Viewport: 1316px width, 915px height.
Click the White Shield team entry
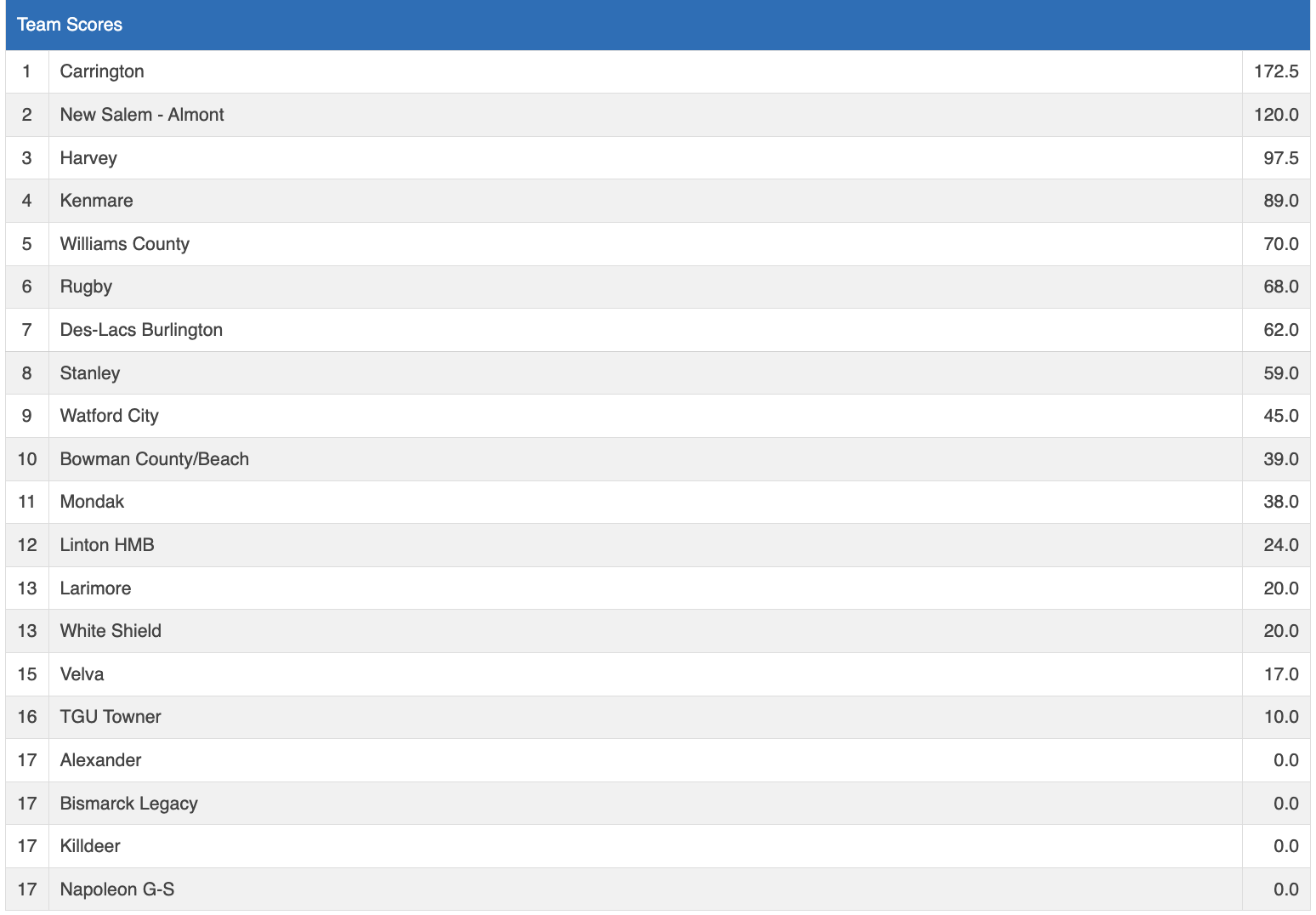pos(111,631)
